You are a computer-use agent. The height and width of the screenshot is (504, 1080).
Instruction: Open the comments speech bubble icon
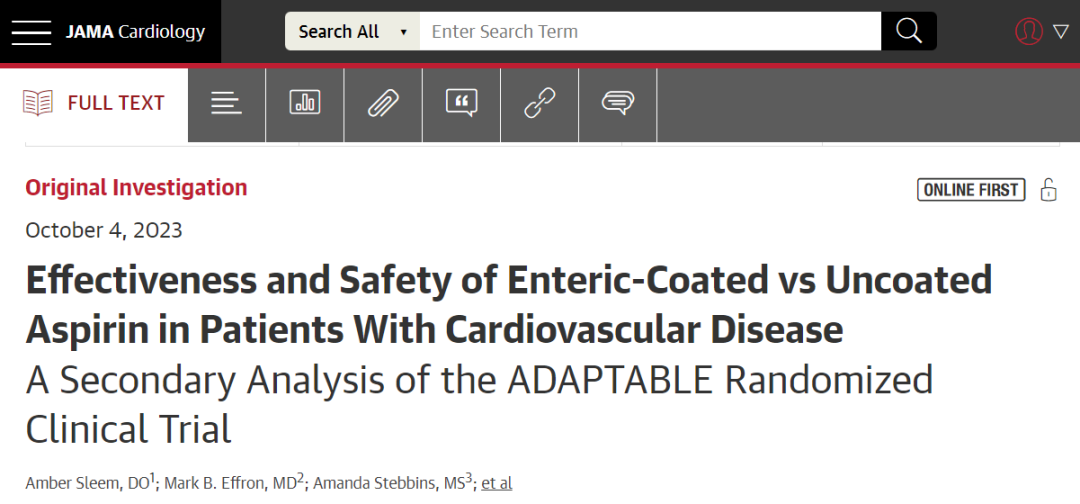click(618, 103)
